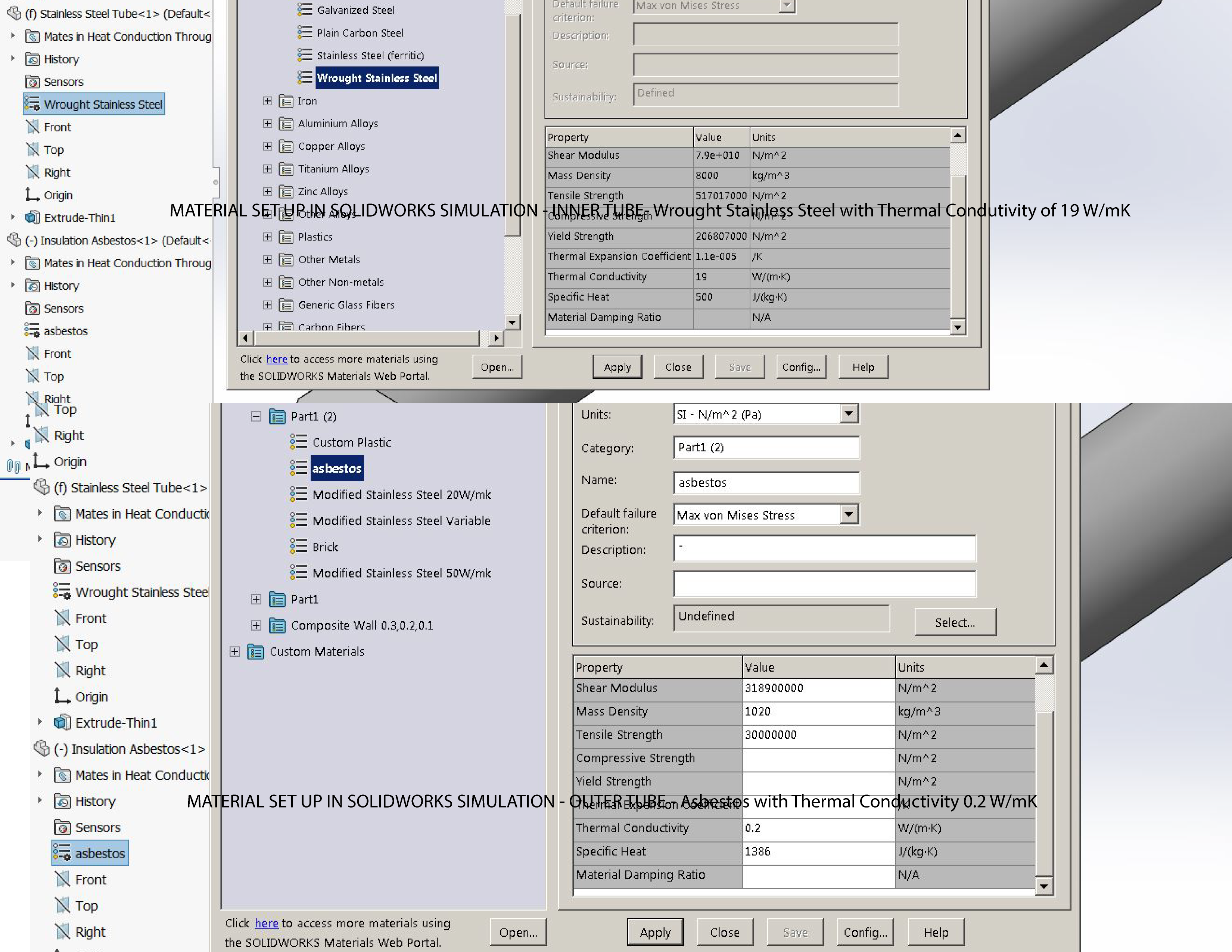Click Config... in the Wrought Stainless Steel dialog
Screen dimensions: 1232x952
(801, 367)
